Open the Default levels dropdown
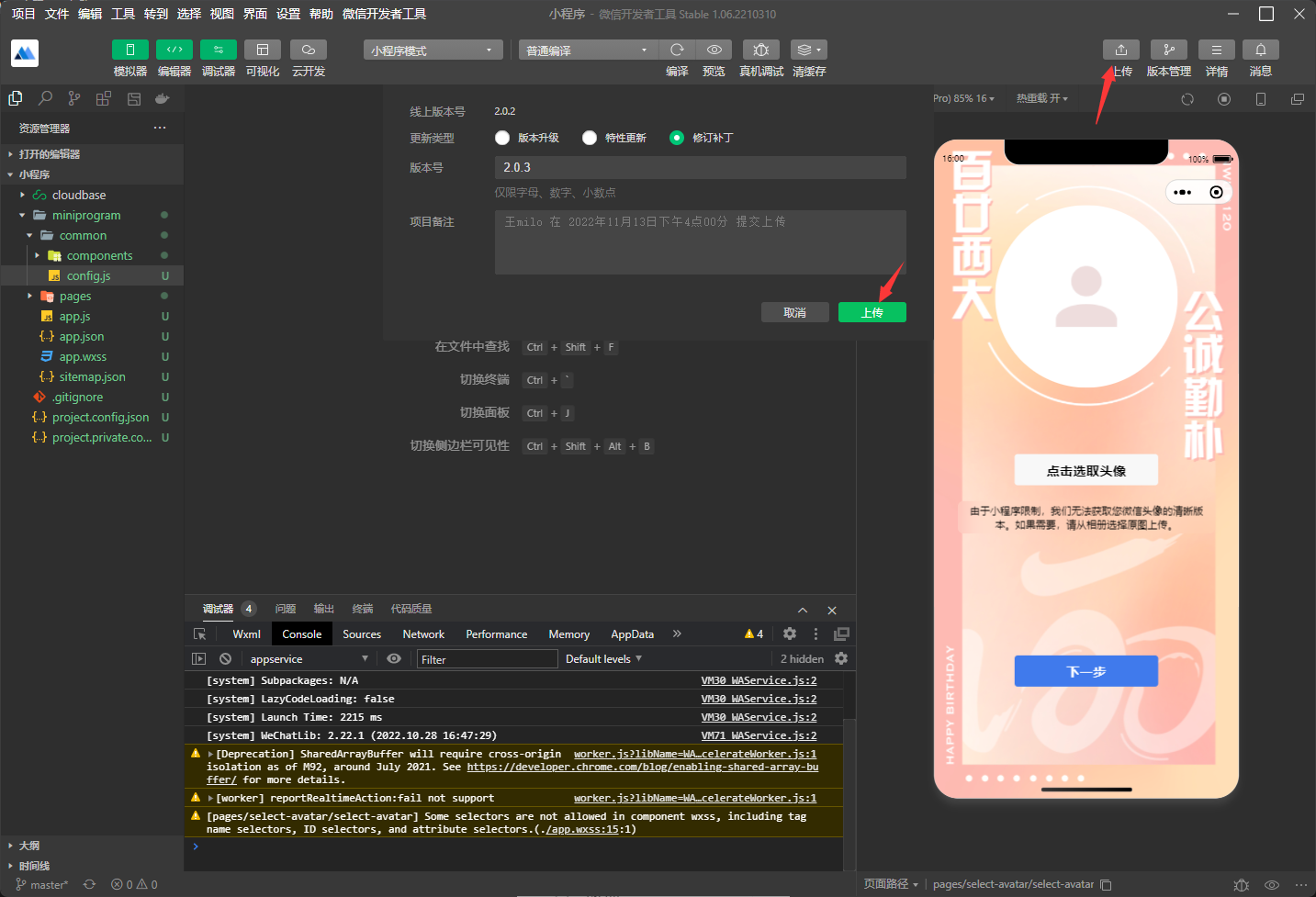This screenshot has width=1316, height=897. [x=603, y=659]
